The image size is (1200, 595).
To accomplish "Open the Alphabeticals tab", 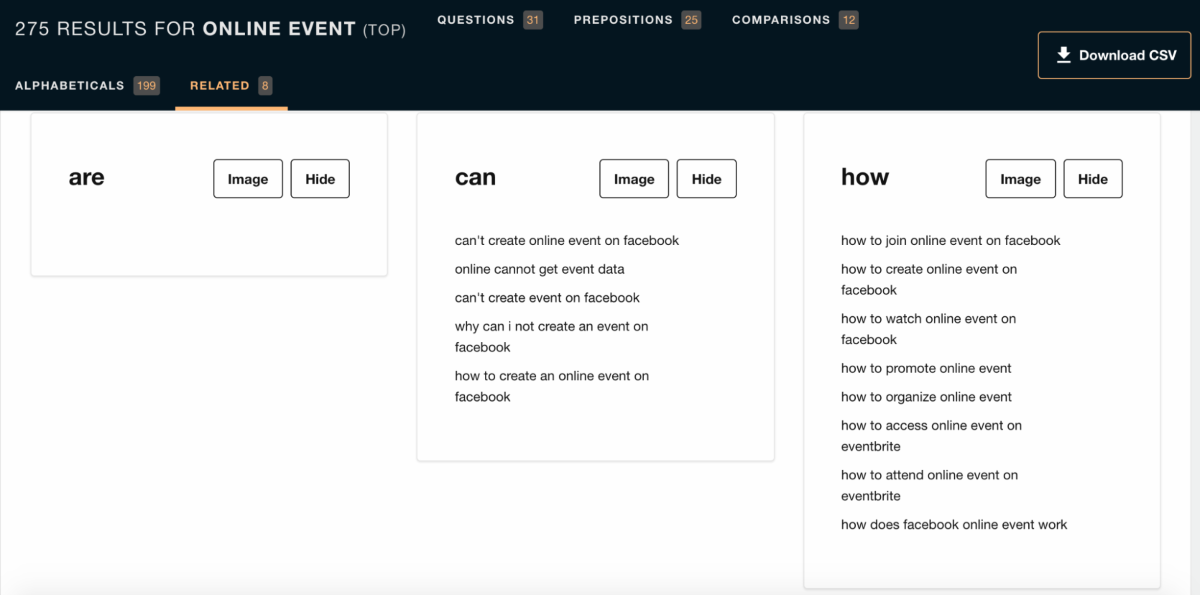I will point(87,86).
